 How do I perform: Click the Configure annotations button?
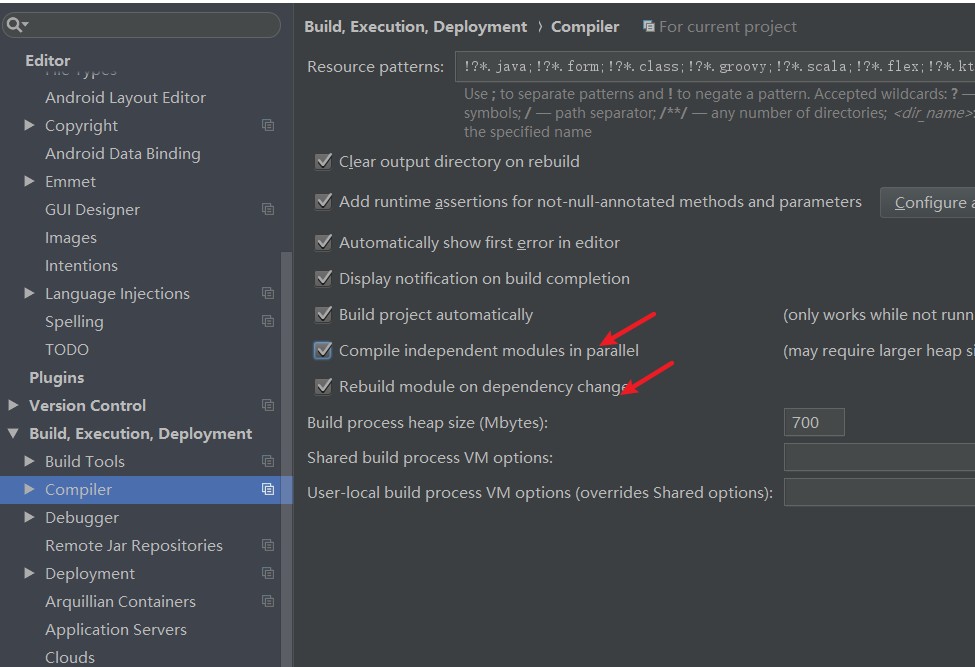pyautogui.click(x=928, y=202)
